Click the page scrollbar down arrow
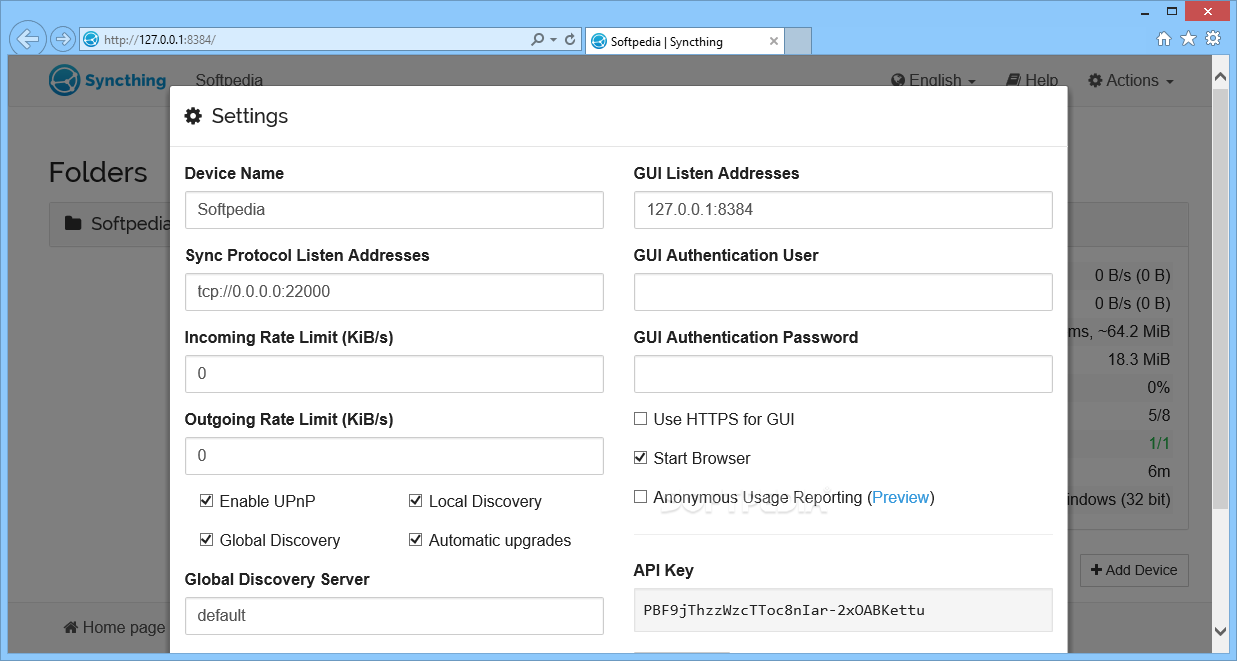Viewport: 1237px width, 661px height. [x=1220, y=631]
